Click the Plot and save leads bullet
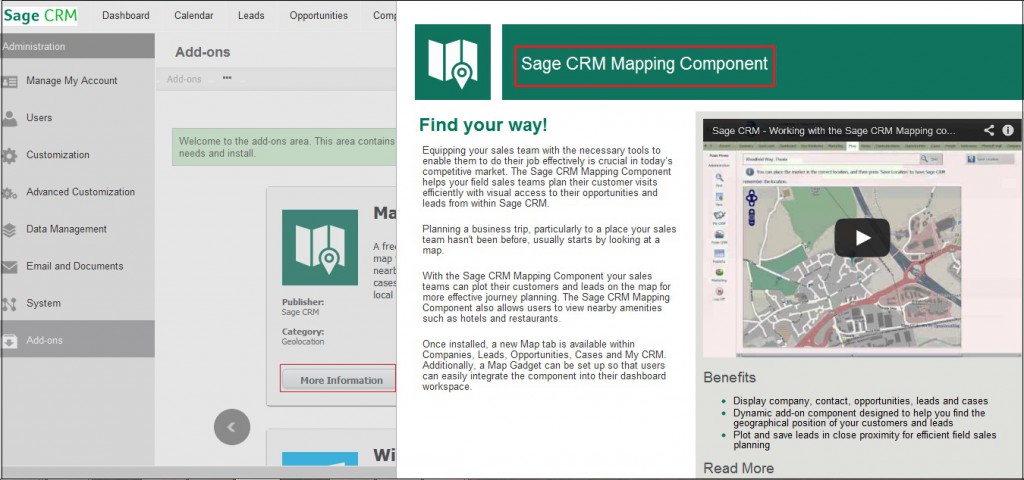 point(865,440)
